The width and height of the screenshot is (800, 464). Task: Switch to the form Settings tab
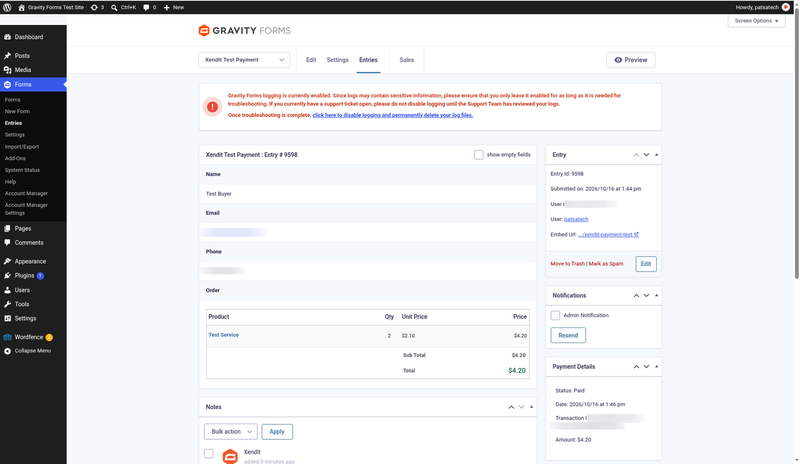337,60
